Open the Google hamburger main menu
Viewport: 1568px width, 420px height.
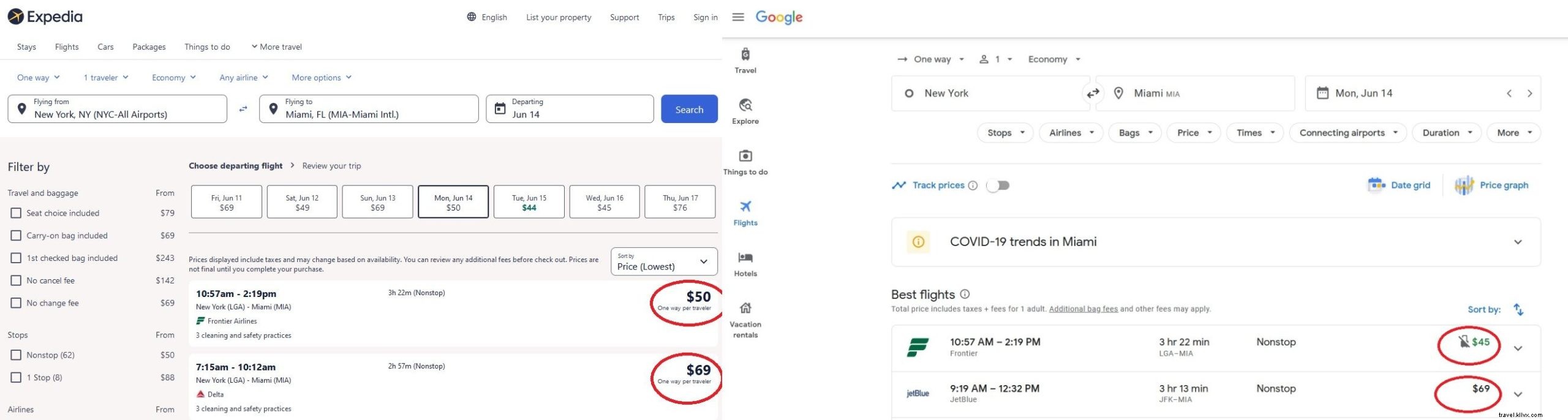(738, 17)
